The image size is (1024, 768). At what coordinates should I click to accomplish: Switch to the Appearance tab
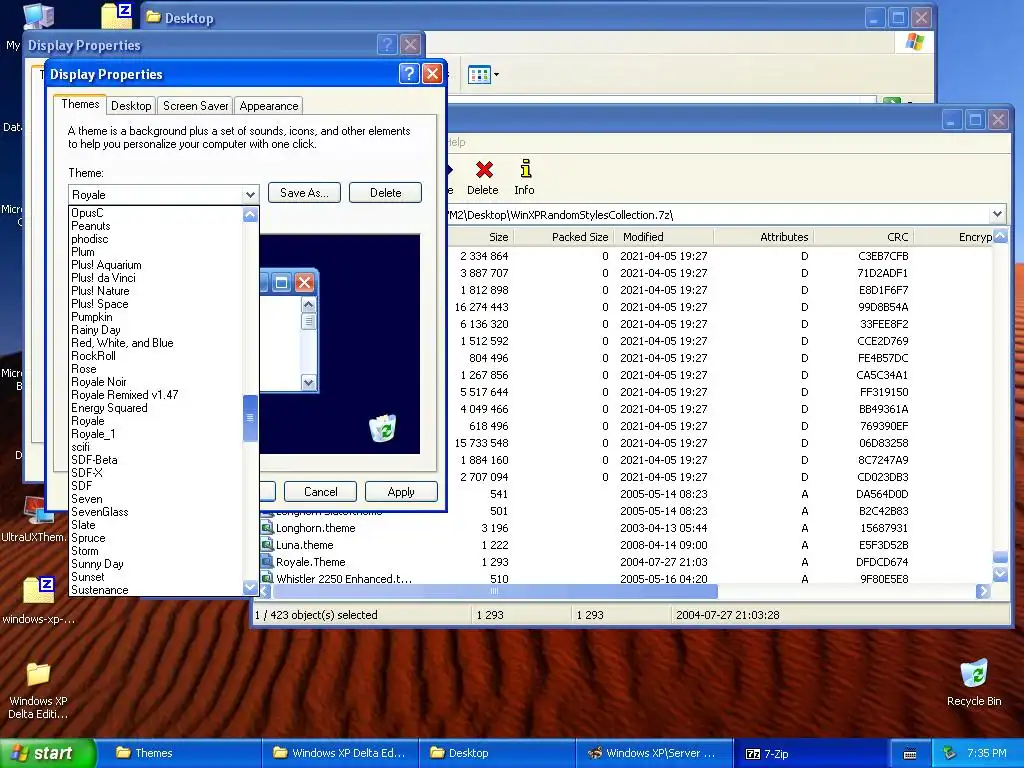click(268, 106)
